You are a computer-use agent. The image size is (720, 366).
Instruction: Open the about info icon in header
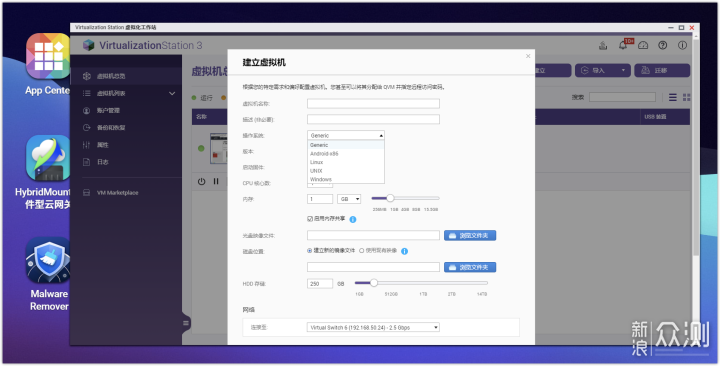(682, 45)
